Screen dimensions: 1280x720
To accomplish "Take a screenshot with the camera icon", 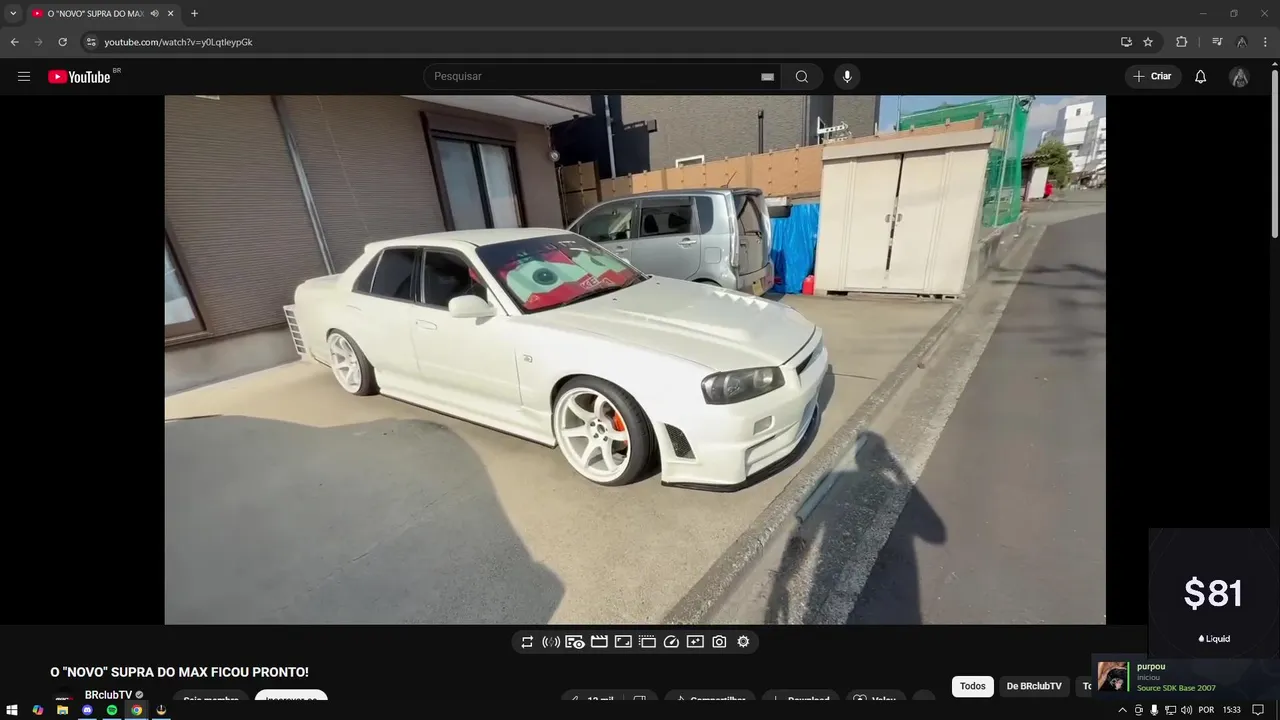I will [719, 642].
